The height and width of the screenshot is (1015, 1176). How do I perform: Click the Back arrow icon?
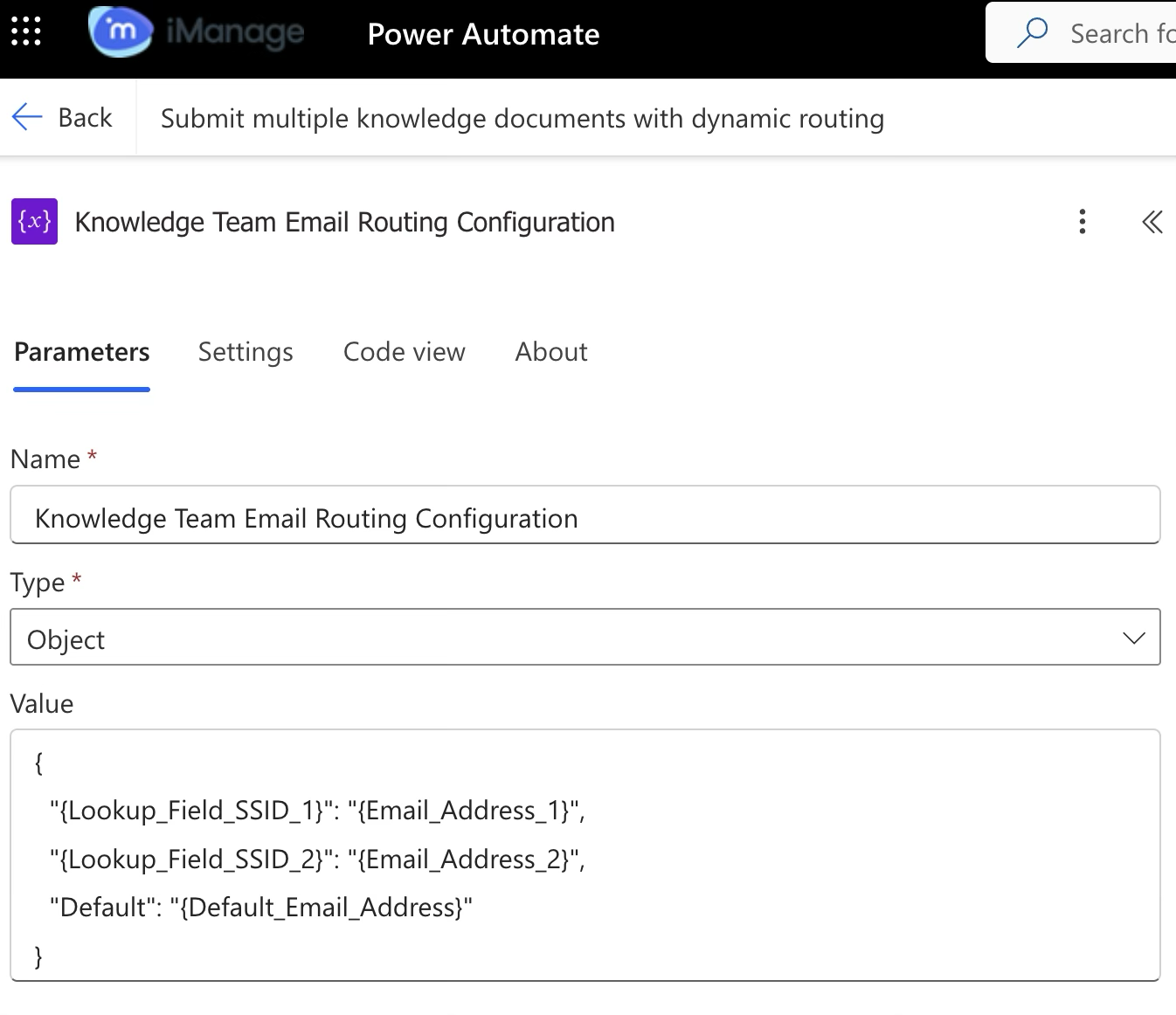[x=27, y=117]
